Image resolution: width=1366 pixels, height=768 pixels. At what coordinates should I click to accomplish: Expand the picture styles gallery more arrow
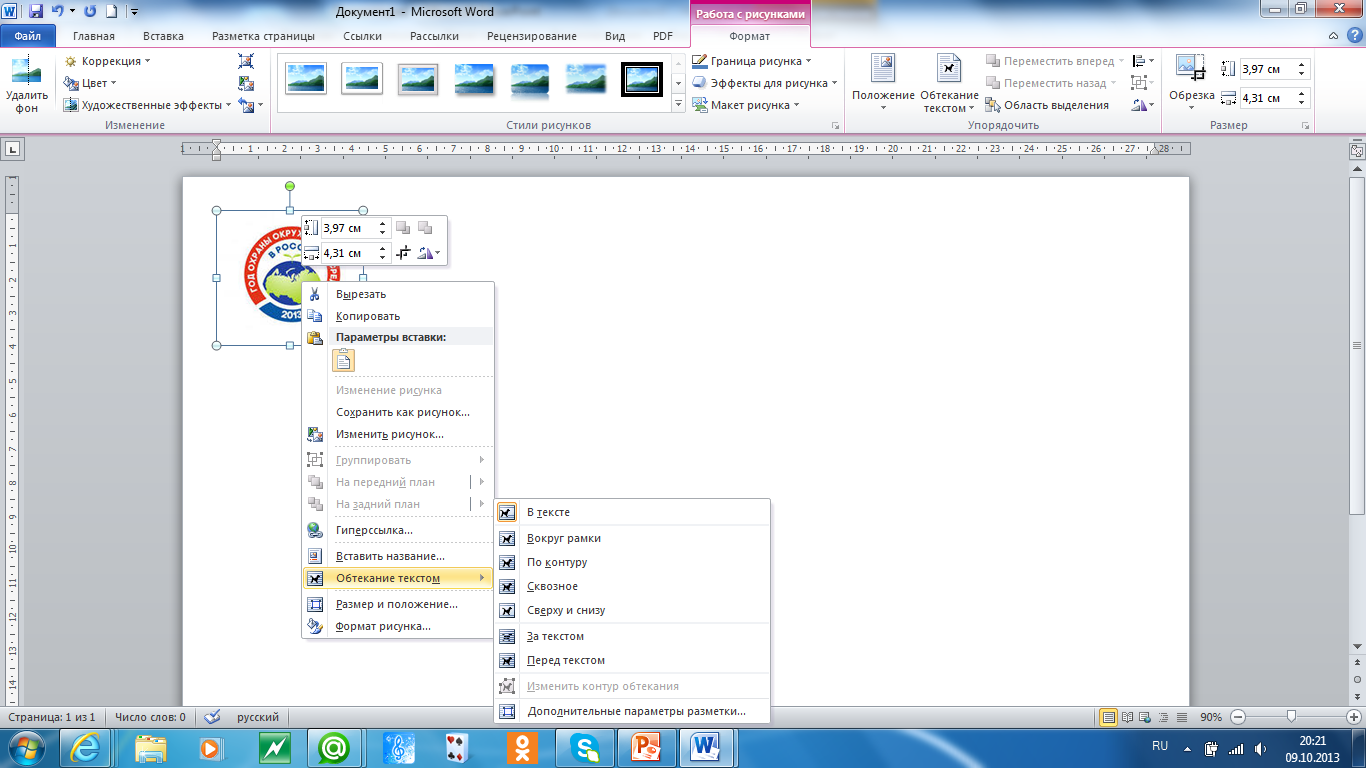pyautogui.click(x=678, y=104)
